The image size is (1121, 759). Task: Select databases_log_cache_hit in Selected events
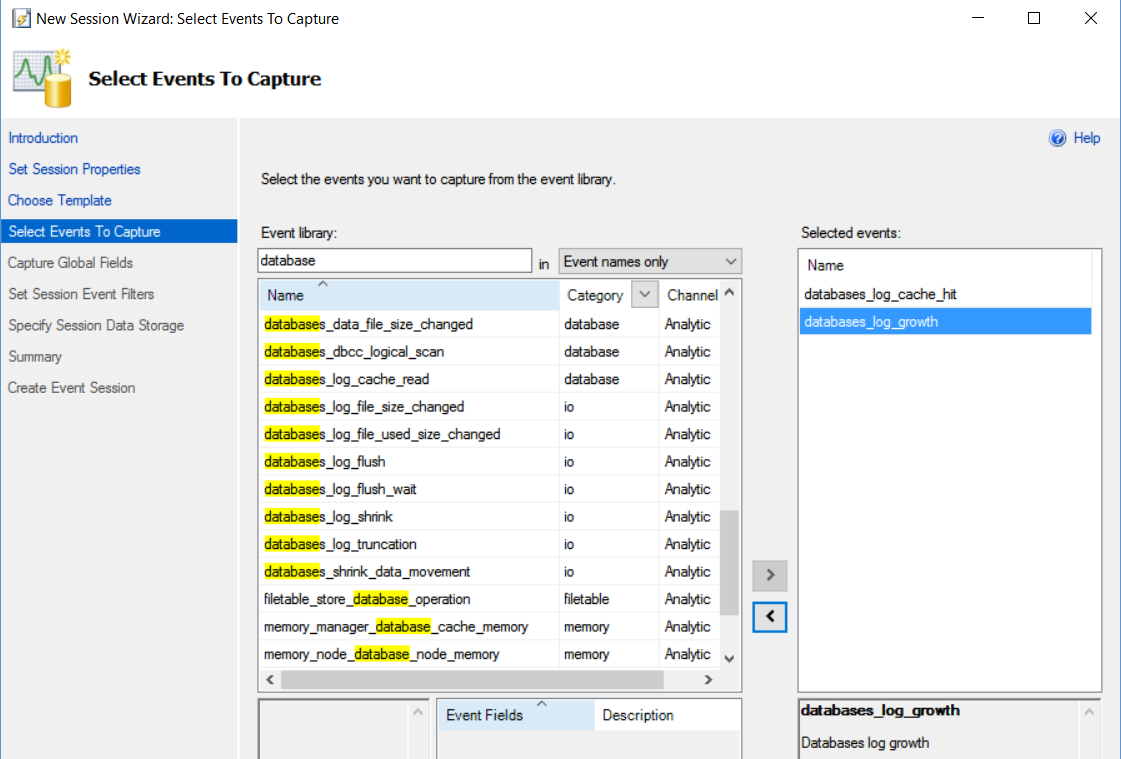880,294
